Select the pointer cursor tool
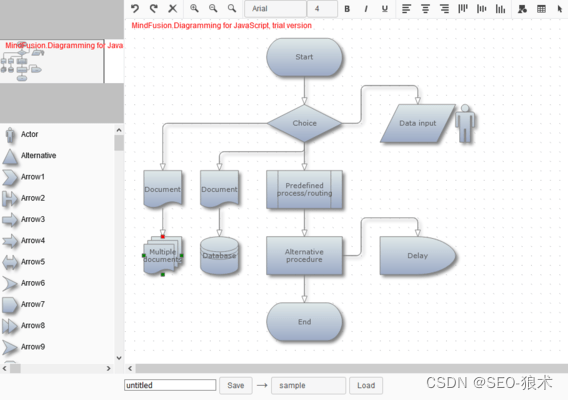This screenshot has width=568, height=400. (x=560, y=9)
